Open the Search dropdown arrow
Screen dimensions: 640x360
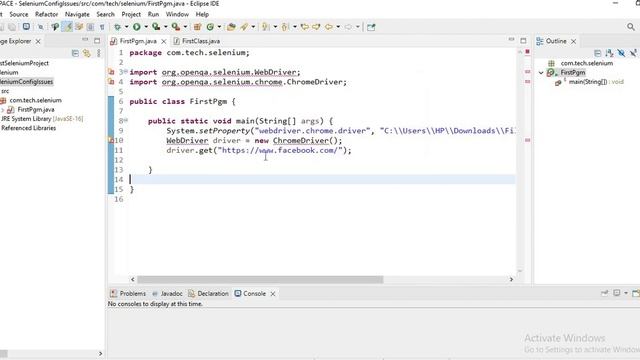[x=253, y=27]
